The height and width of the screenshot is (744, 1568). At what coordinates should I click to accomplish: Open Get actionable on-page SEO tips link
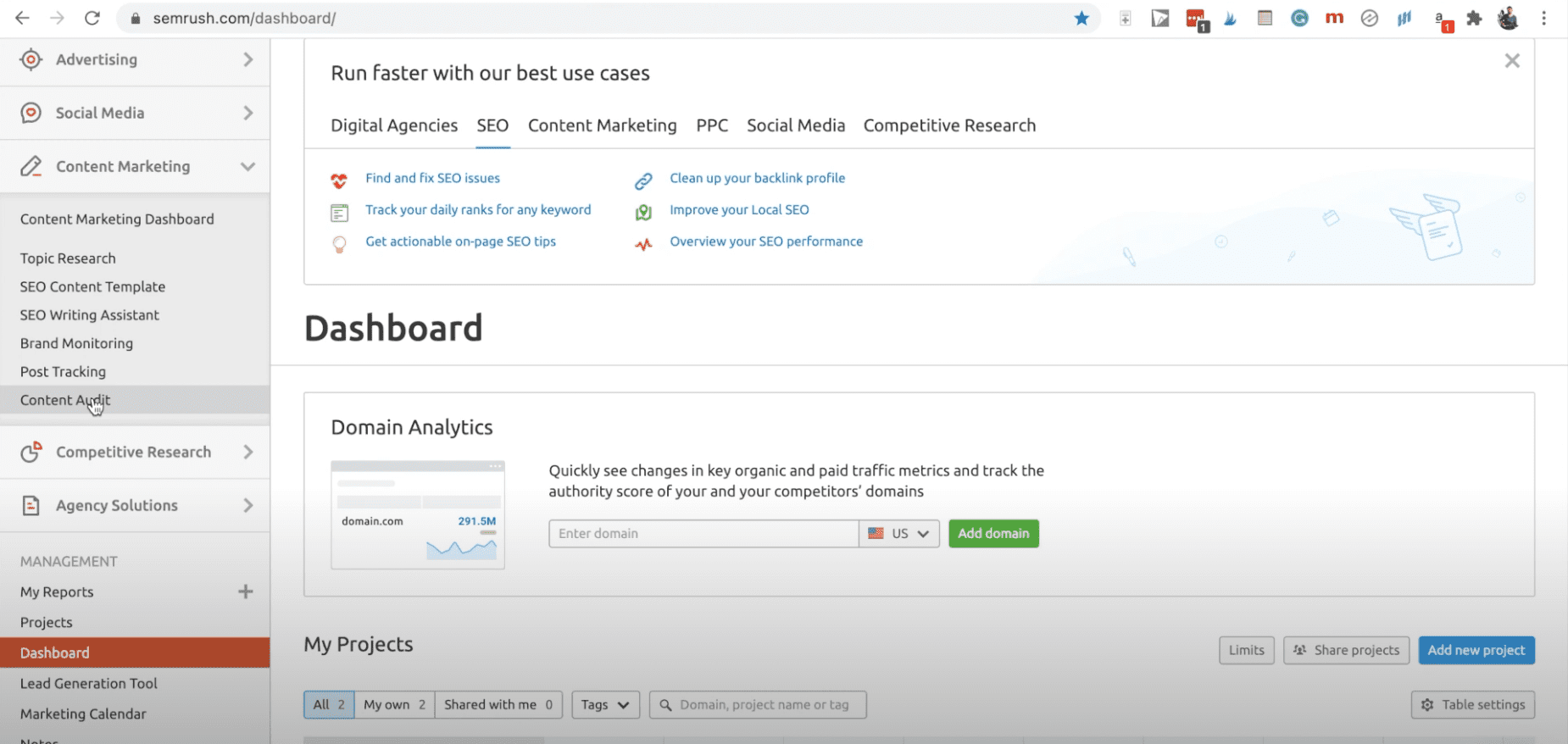coord(460,242)
